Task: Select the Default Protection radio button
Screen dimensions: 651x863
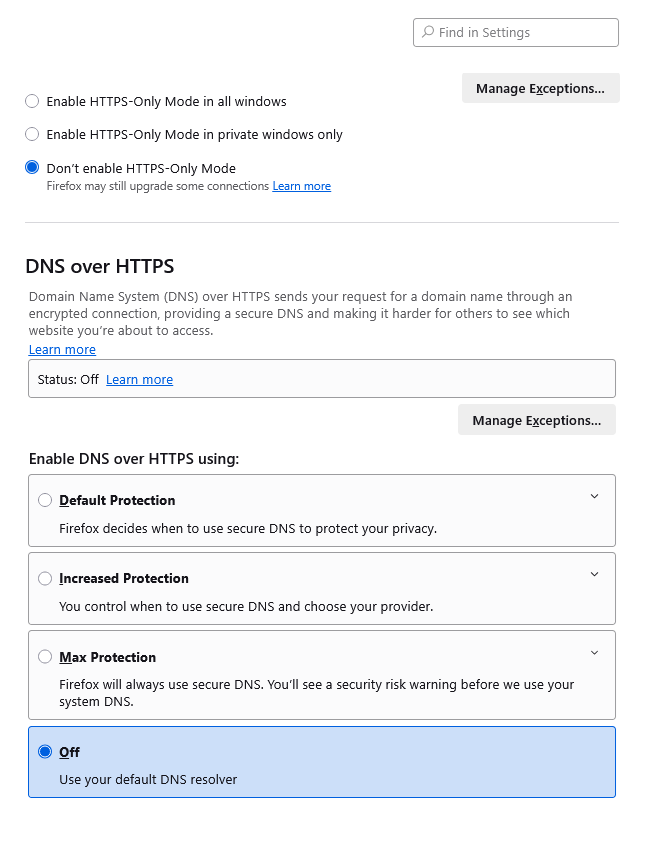Action: (x=45, y=500)
